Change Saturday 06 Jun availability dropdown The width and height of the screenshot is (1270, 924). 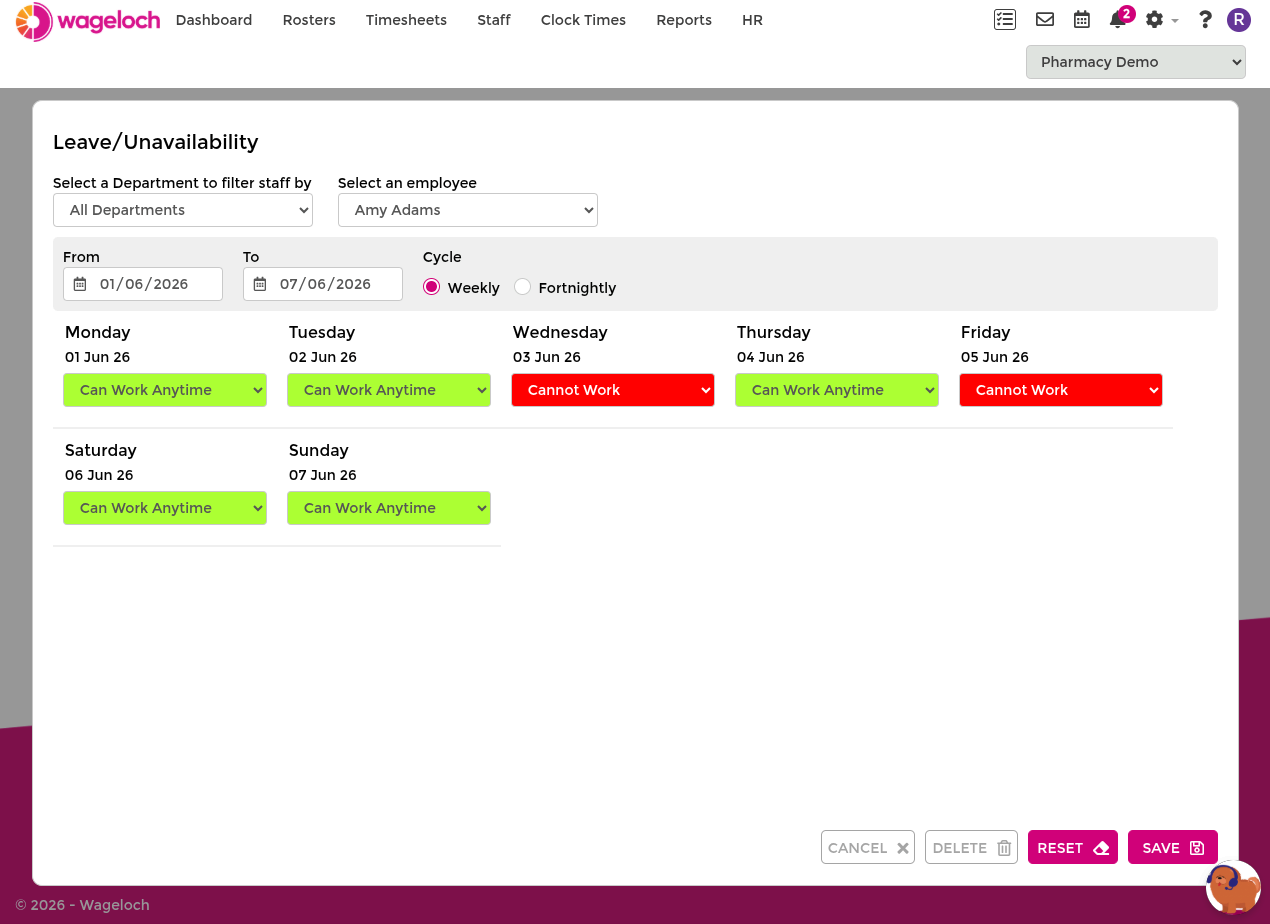(165, 508)
